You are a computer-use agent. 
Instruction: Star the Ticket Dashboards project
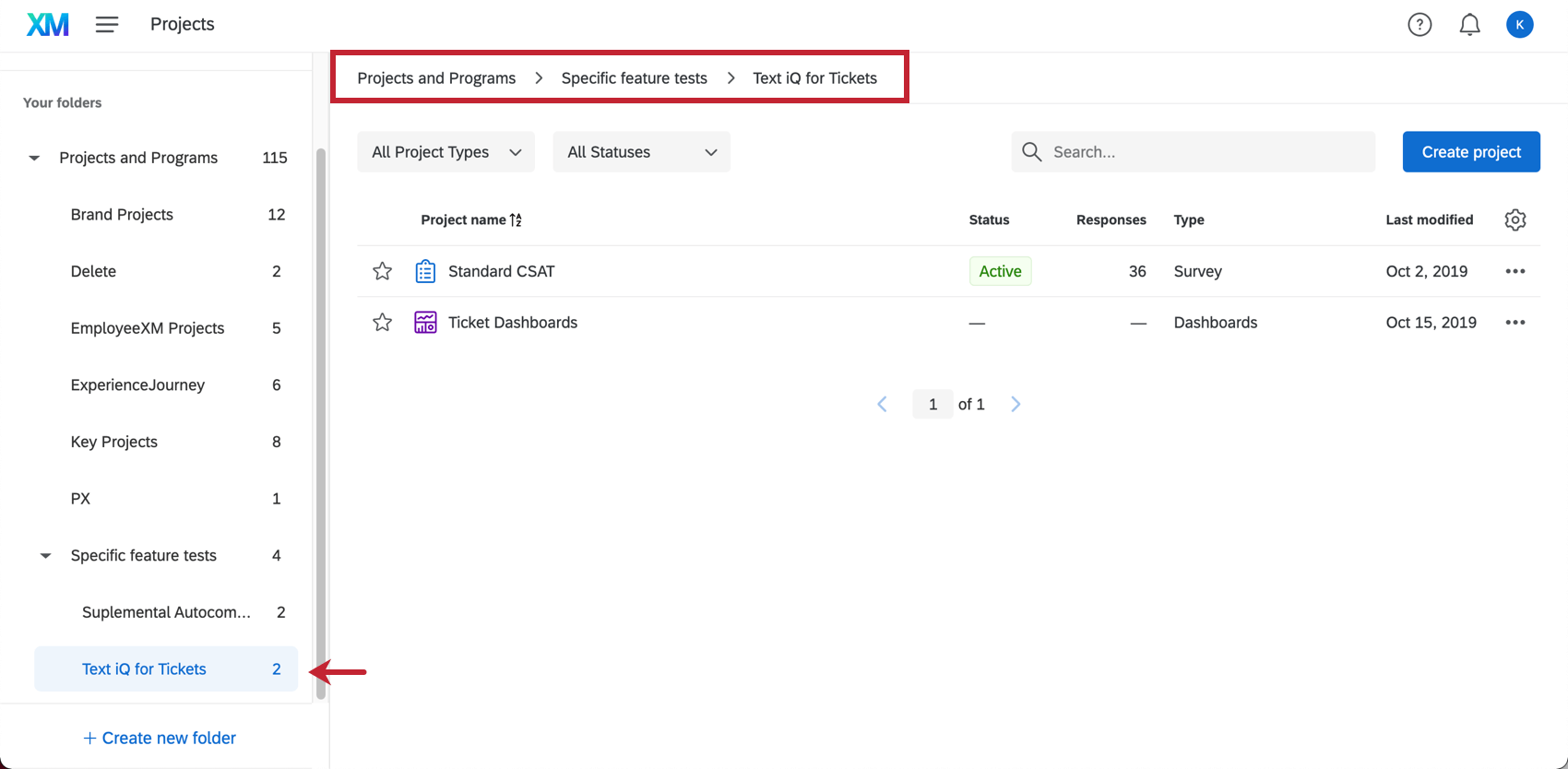[x=382, y=322]
